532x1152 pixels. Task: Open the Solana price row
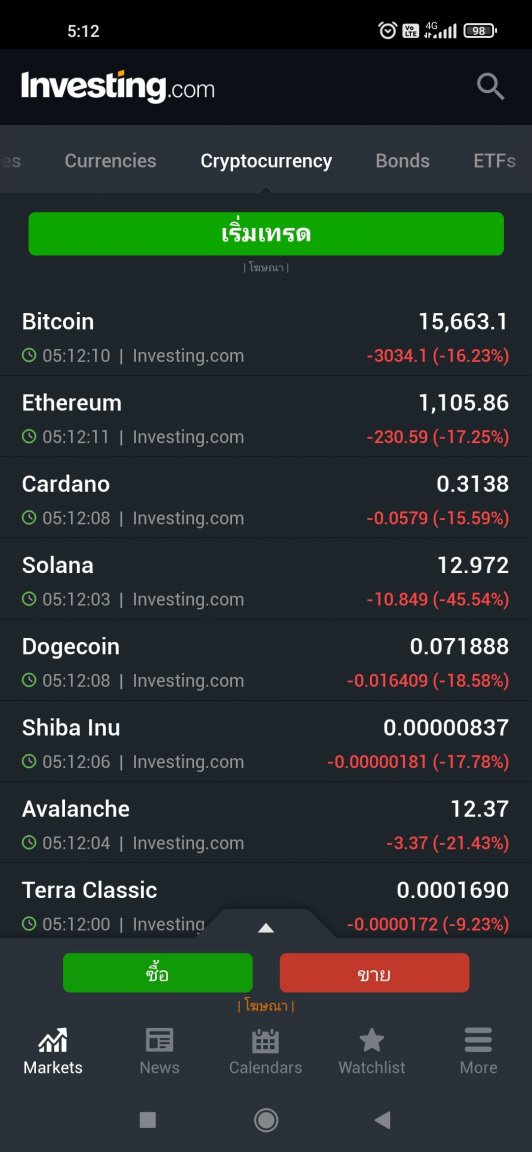[x=266, y=580]
